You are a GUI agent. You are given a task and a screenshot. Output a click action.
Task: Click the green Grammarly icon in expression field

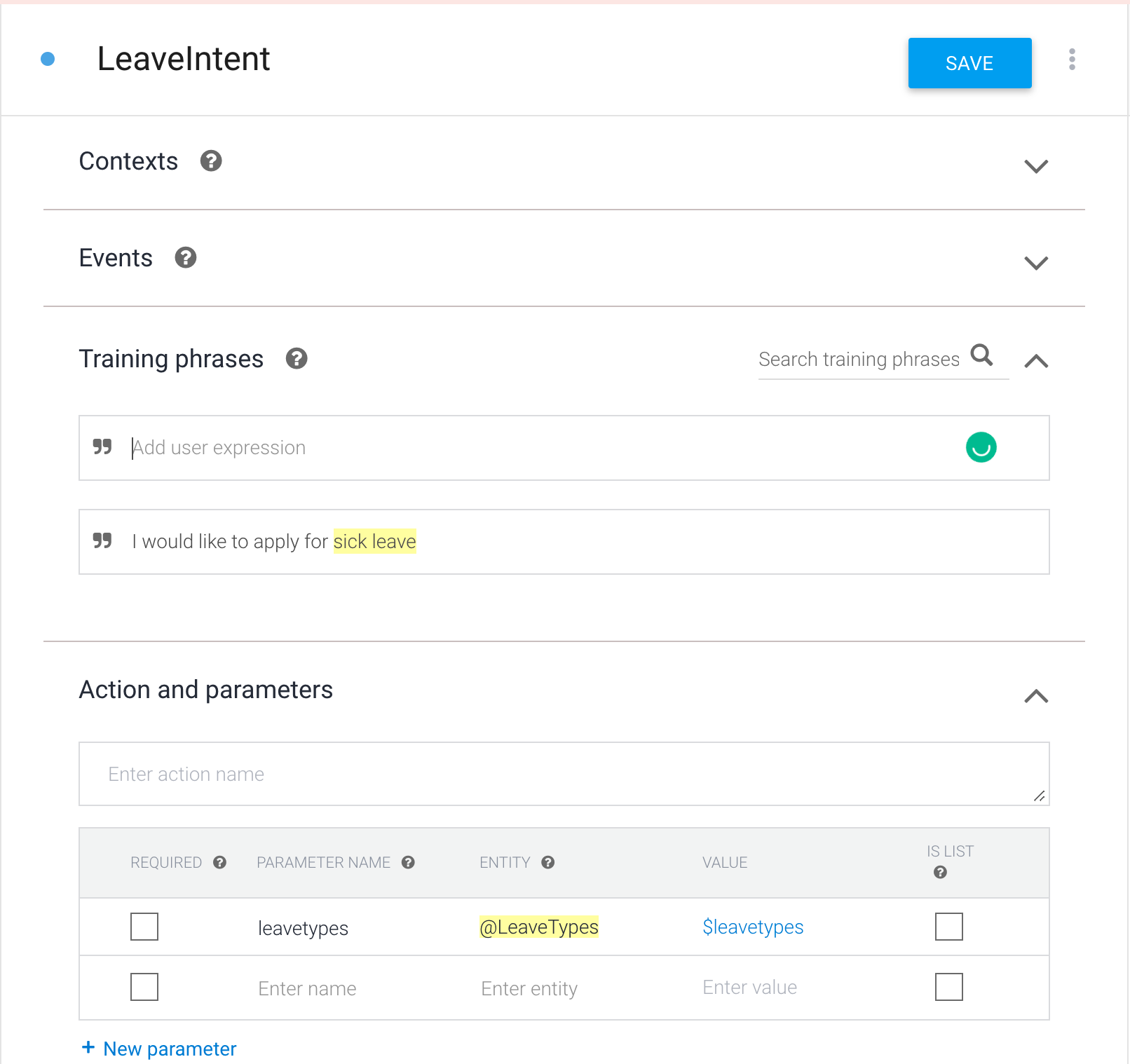[981, 447]
